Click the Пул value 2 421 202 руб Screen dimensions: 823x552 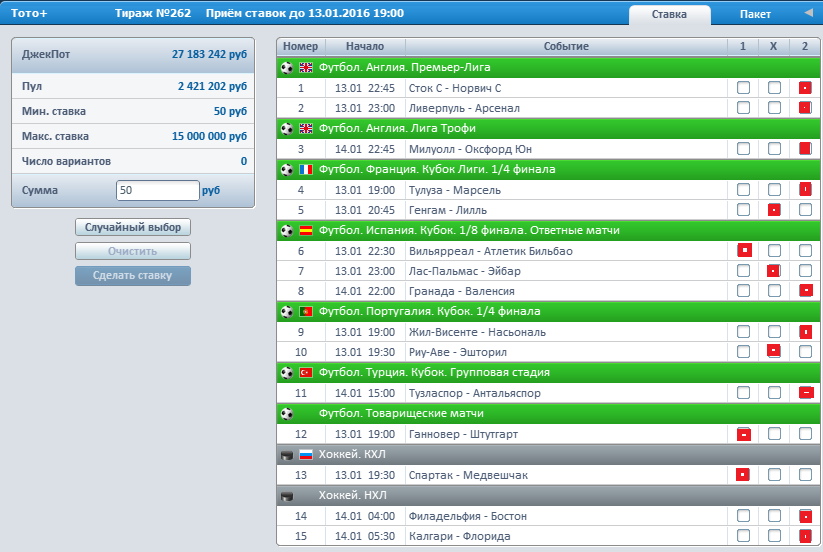pos(212,87)
